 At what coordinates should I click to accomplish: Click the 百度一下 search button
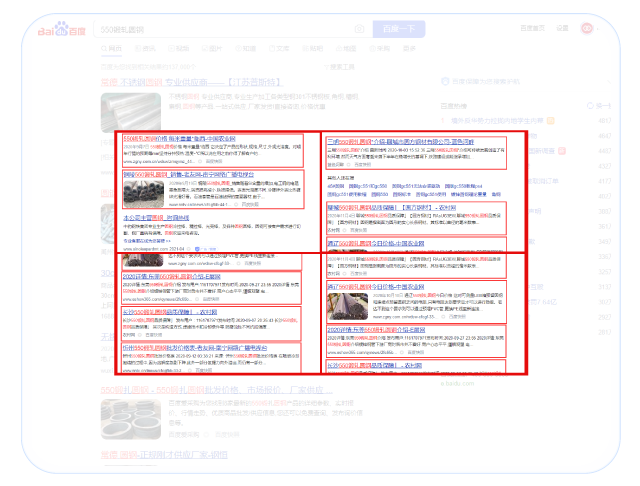(397, 29)
